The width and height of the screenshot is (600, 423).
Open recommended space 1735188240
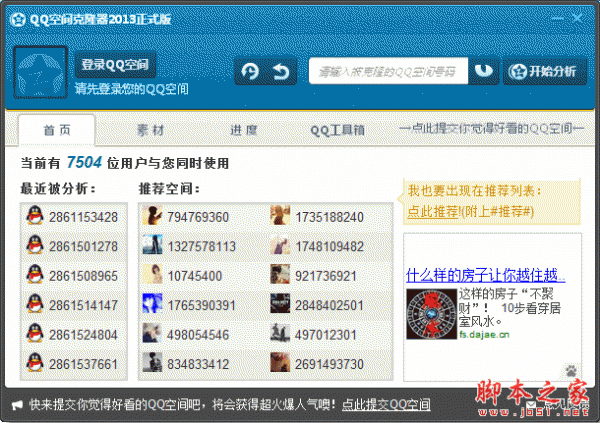click(x=329, y=217)
